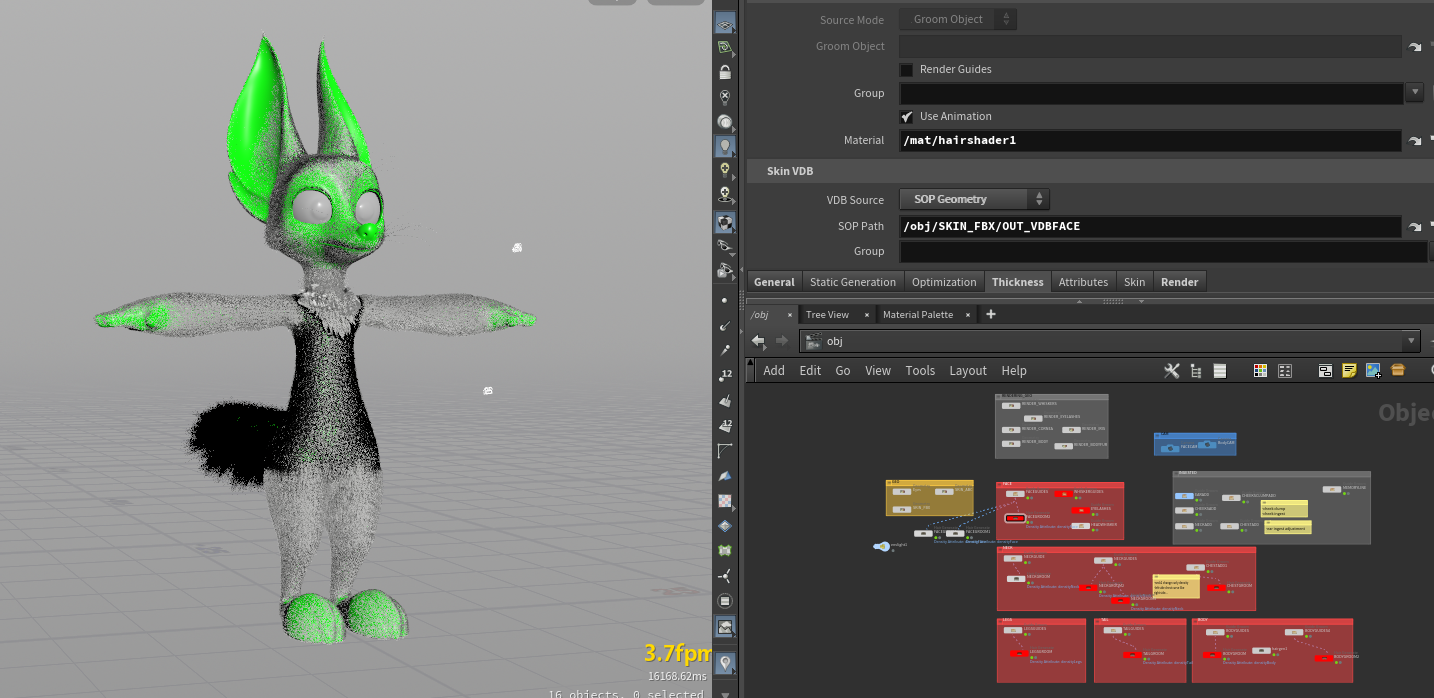Image resolution: width=1434 pixels, height=698 pixels.
Task: Click the lit light bulb display icon
Action: tap(725, 146)
